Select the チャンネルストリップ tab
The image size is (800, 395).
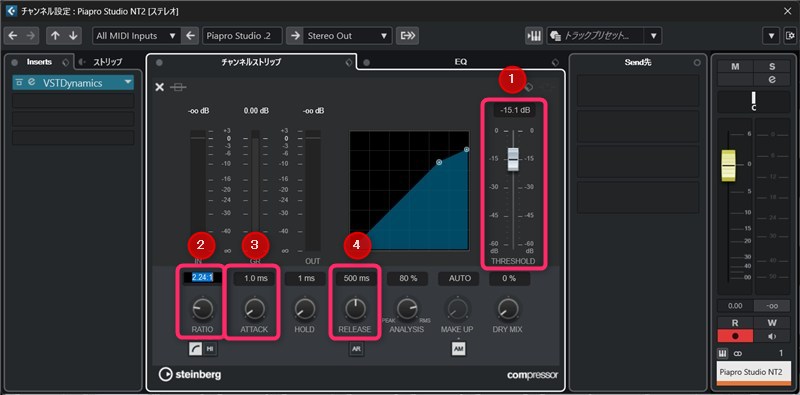pyautogui.click(x=251, y=62)
